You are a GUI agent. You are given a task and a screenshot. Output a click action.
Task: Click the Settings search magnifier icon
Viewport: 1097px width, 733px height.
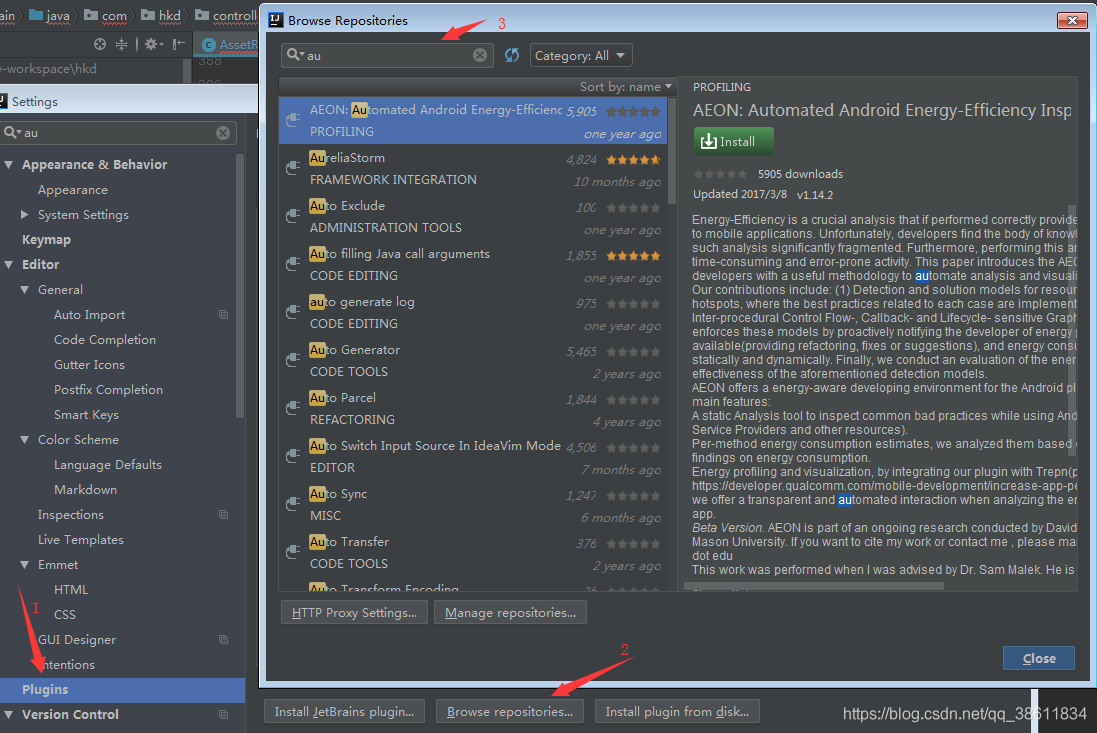coord(12,132)
